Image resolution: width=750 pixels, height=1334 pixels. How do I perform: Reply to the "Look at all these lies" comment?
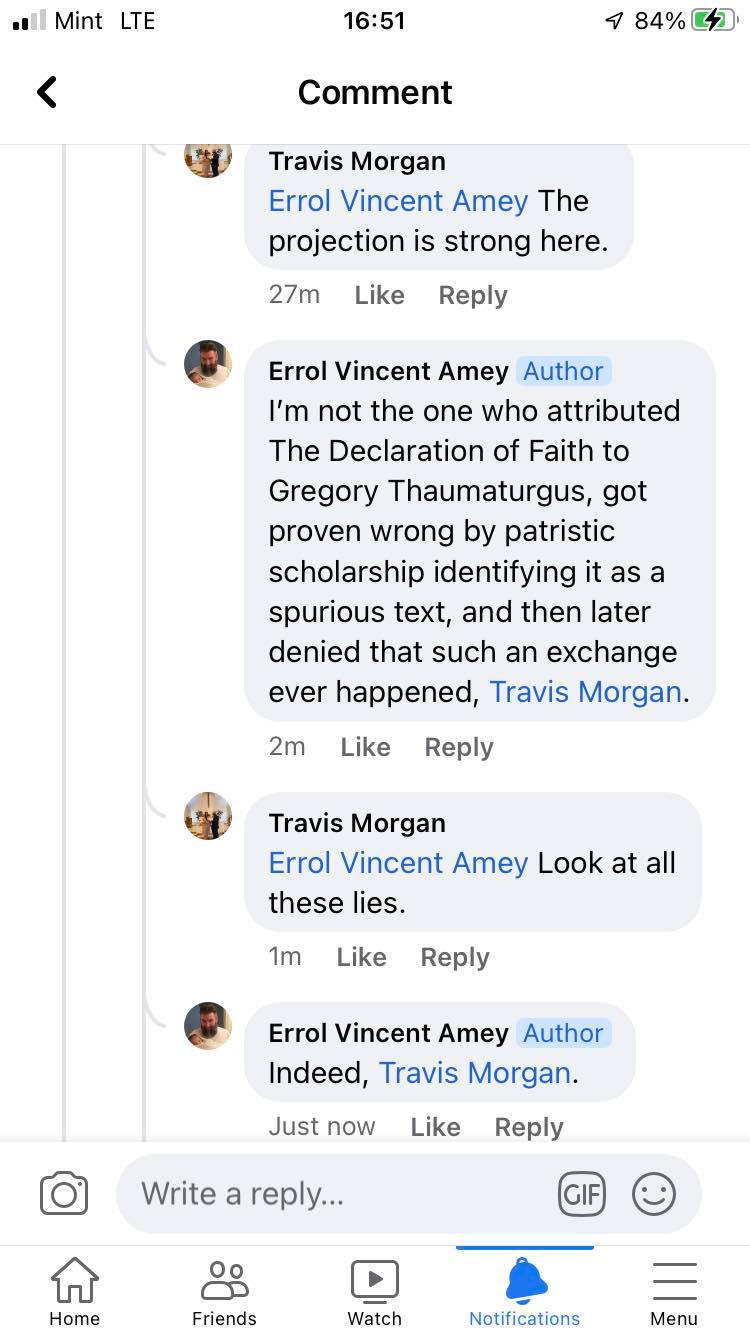[454, 957]
